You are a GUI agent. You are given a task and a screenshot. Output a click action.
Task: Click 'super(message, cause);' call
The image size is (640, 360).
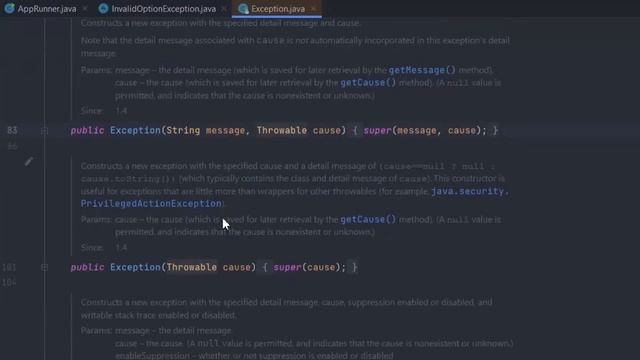[425, 131]
